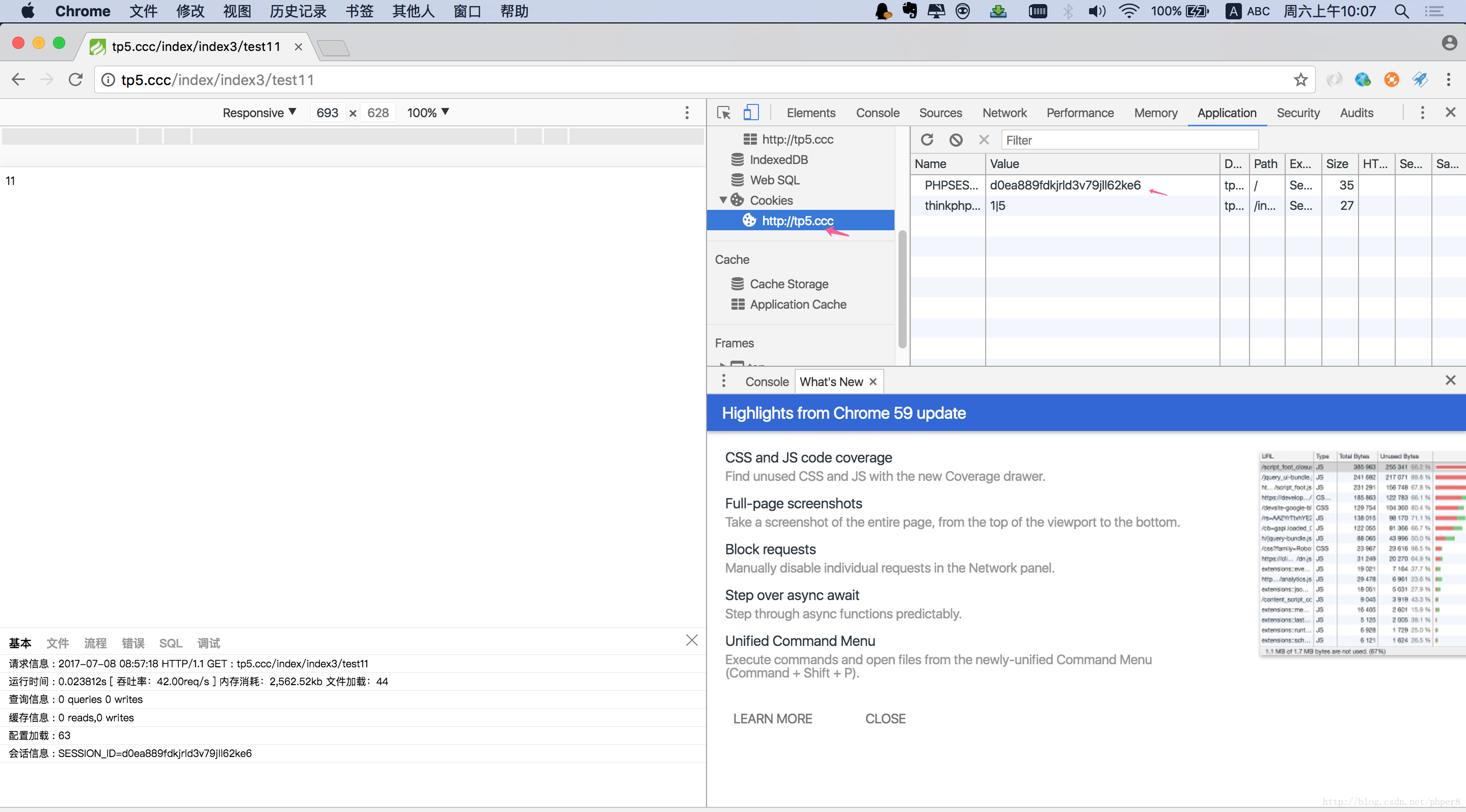The width and height of the screenshot is (1466, 812).
Task: Click the inspect element icon
Action: (723, 112)
